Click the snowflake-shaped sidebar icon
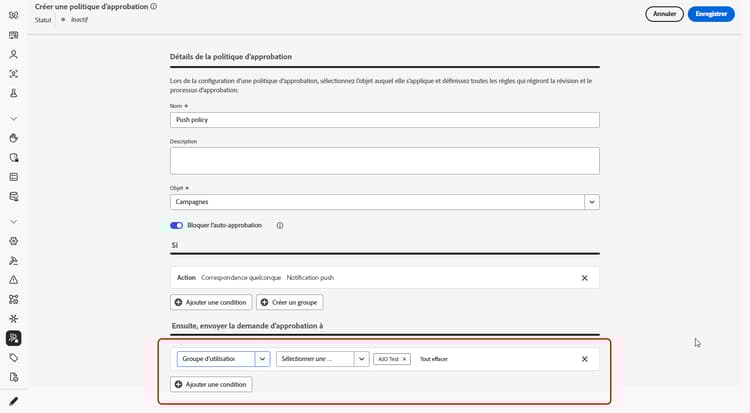This screenshot has width=750, height=413. pos(13,319)
